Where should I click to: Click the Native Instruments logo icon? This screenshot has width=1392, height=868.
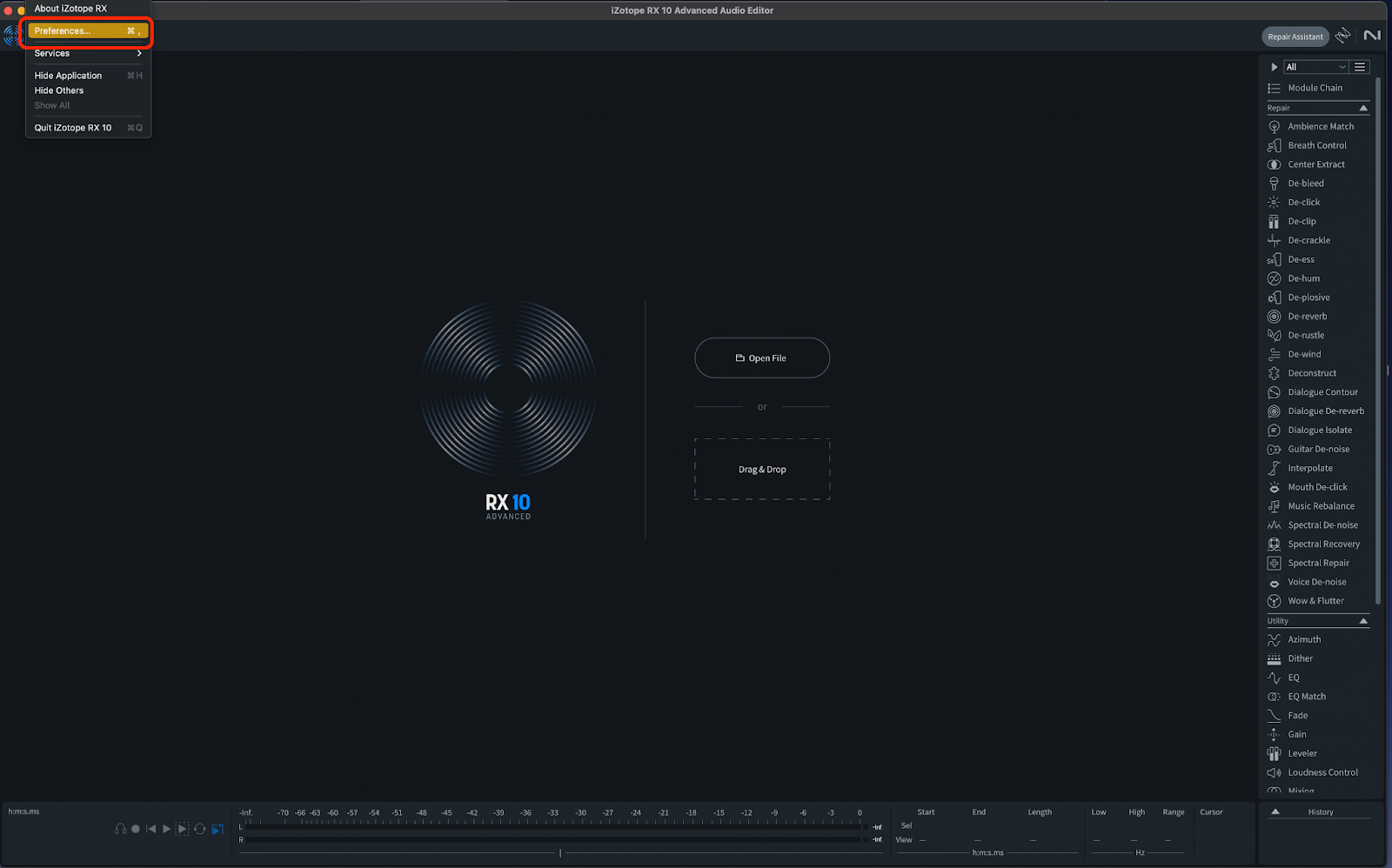1372,36
